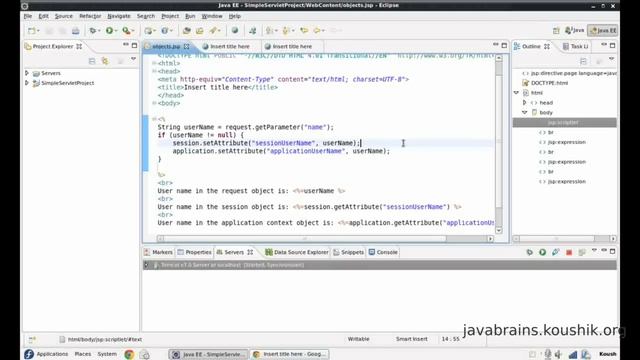Viewport: 640px width, 360px height.
Task: Click green Start server icon in Servers view
Action: tap(542, 253)
